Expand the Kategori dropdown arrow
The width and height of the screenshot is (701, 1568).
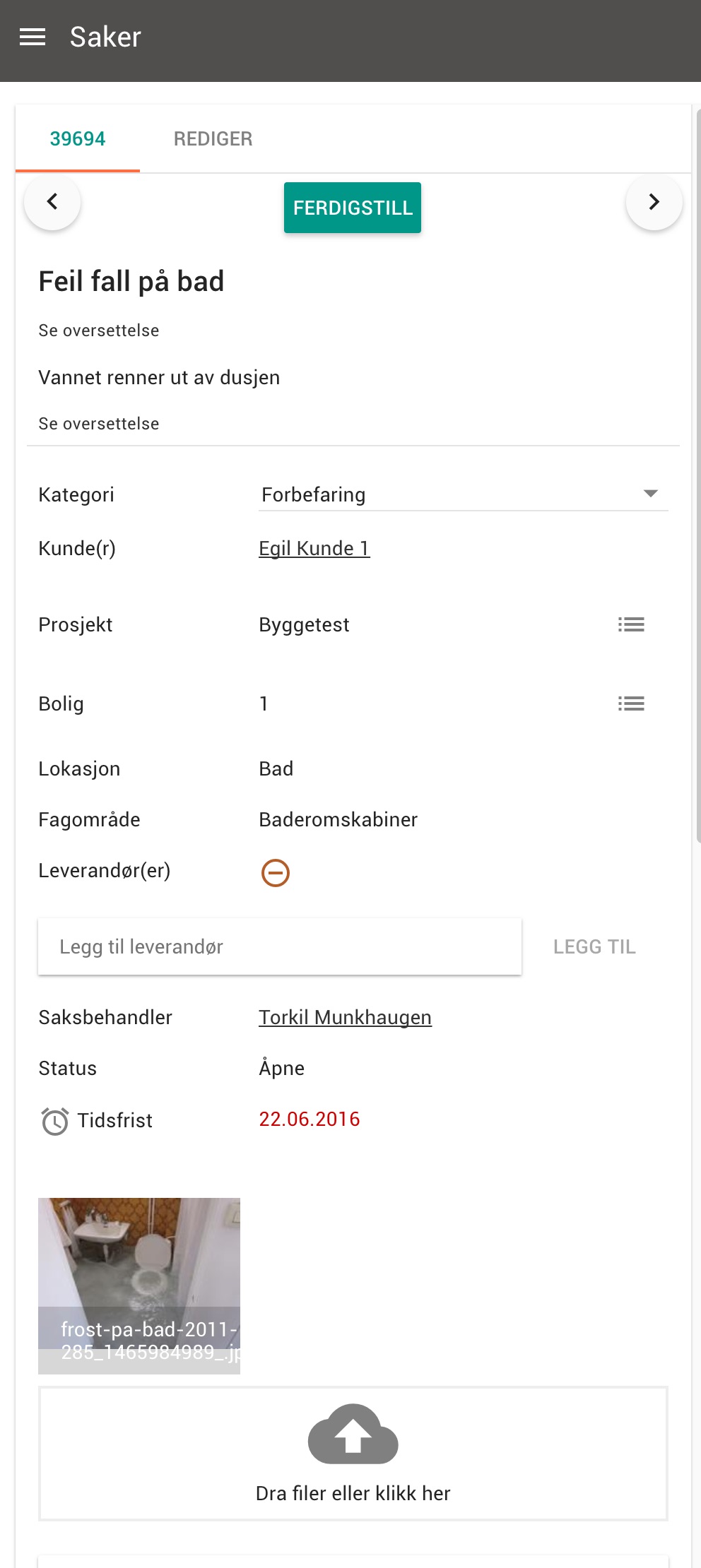[651, 493]
